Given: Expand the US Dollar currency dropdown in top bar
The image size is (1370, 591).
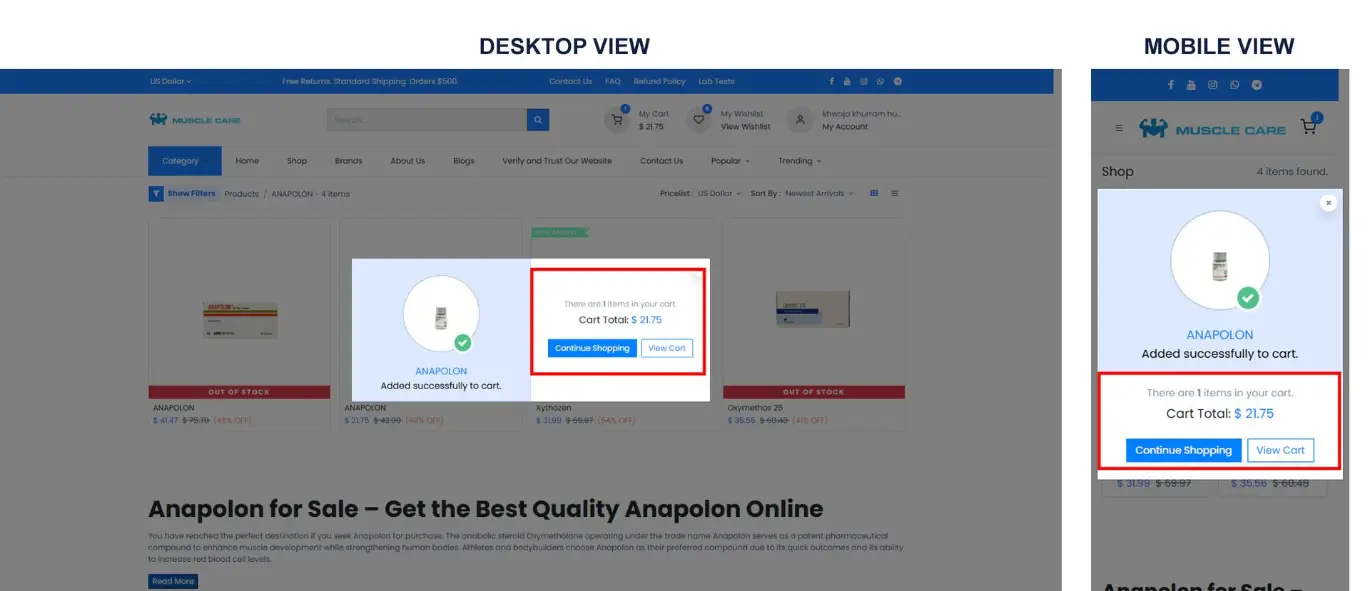Looking at the screenshot, I should pos(170,81).
